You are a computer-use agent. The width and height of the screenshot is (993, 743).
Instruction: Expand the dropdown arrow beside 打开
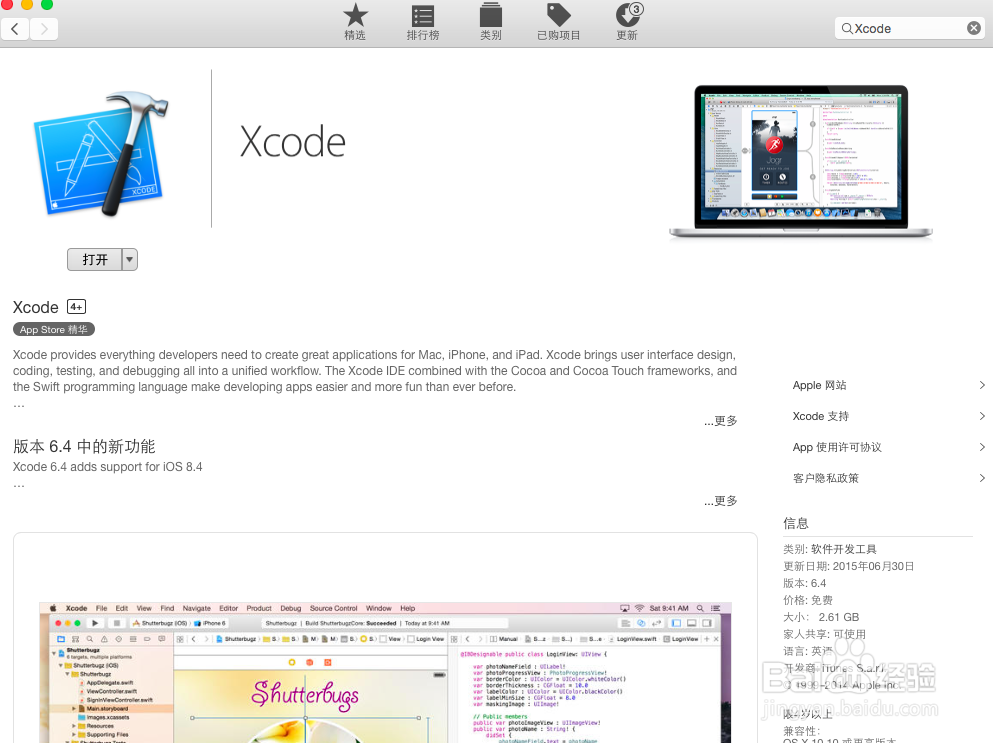pos(130,259)
